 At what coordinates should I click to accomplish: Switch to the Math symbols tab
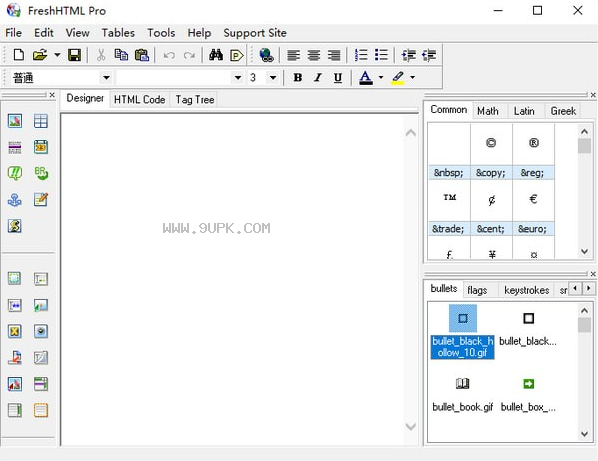tap(488, 111)
